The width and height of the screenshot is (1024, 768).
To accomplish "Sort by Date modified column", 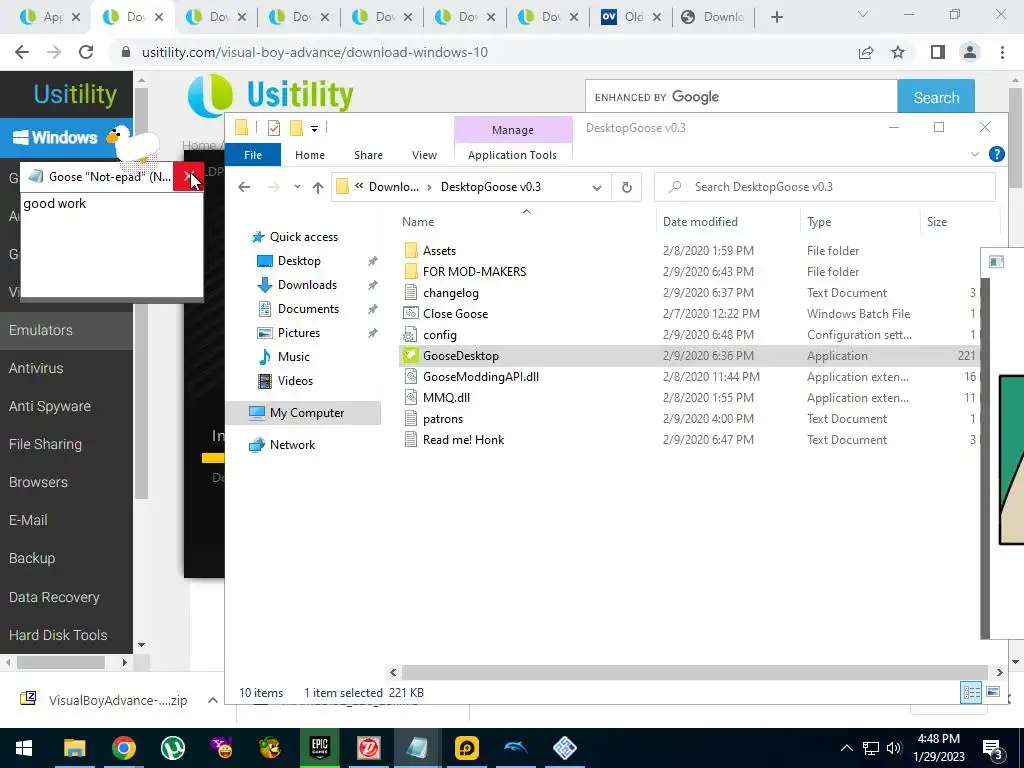I will (700, 222).
